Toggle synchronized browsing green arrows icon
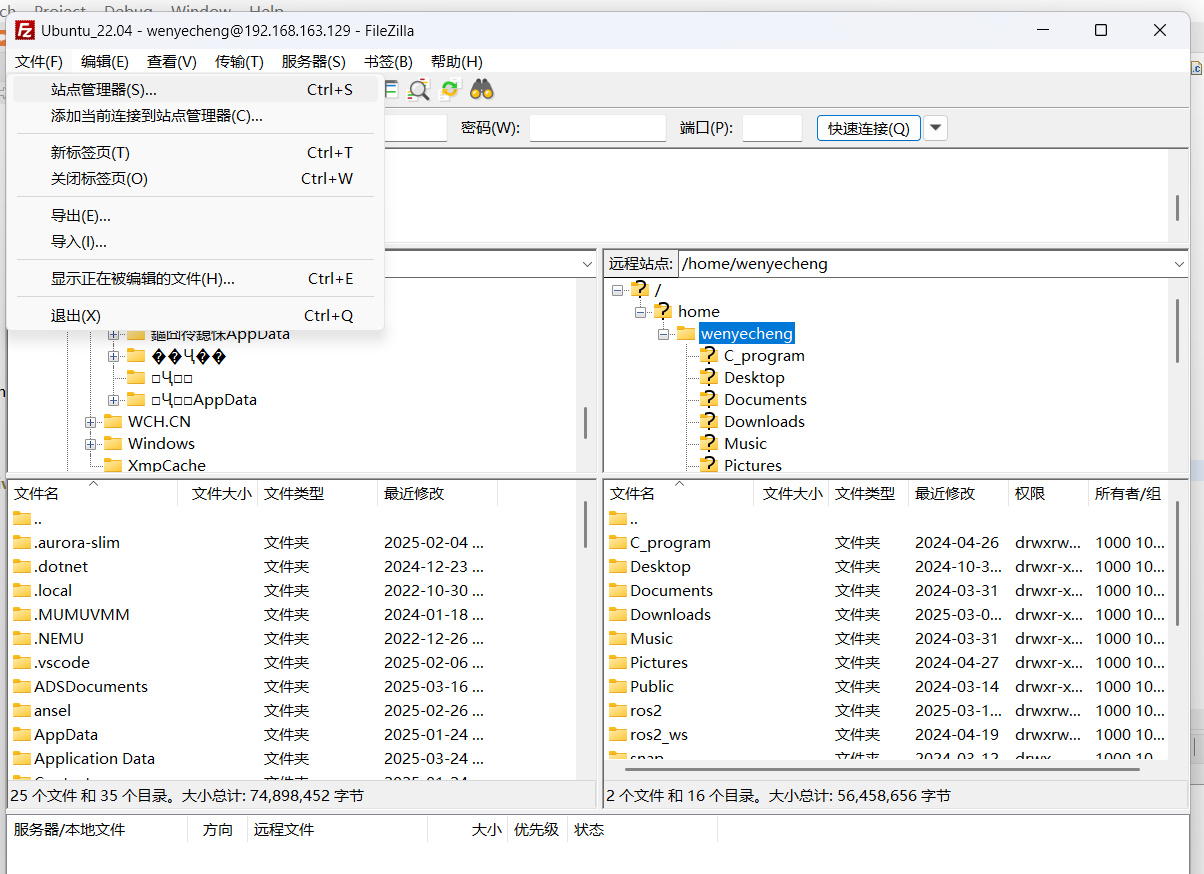 point(450,89)
